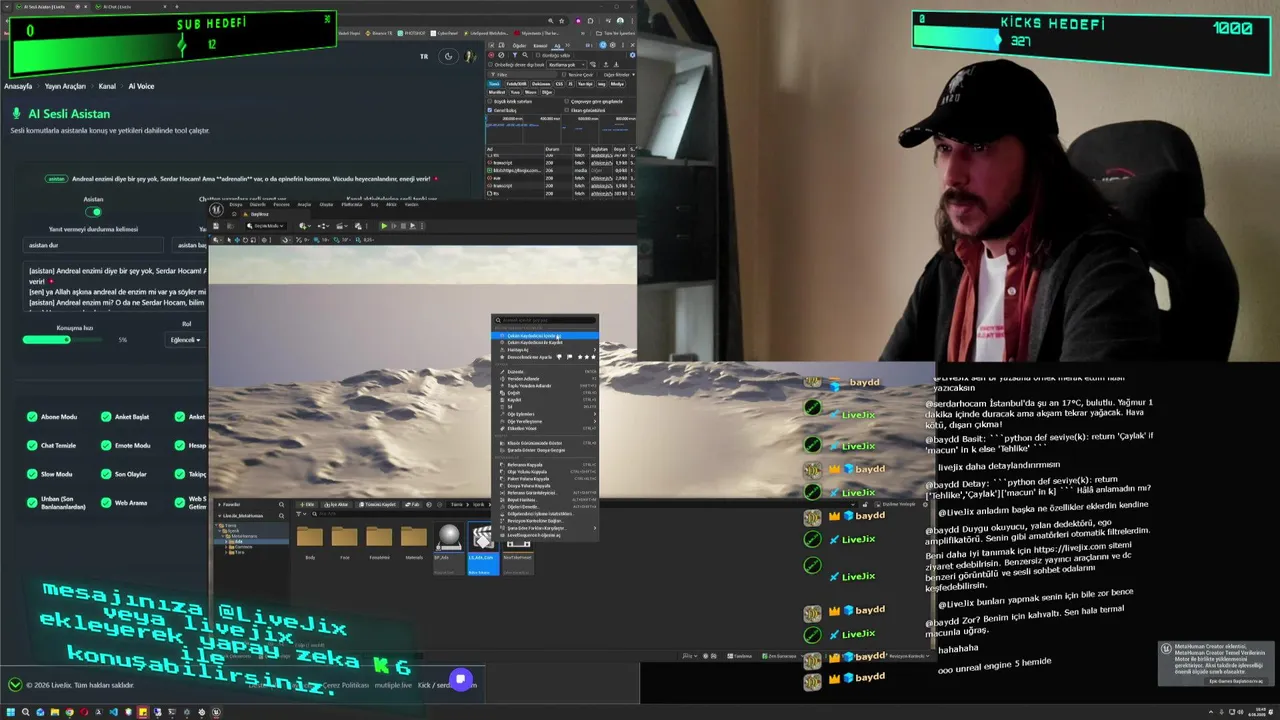Select the LS_Ada_Cam level sequence asset
The height and width of the screenshot is (720, 1280).
[483, 549]
